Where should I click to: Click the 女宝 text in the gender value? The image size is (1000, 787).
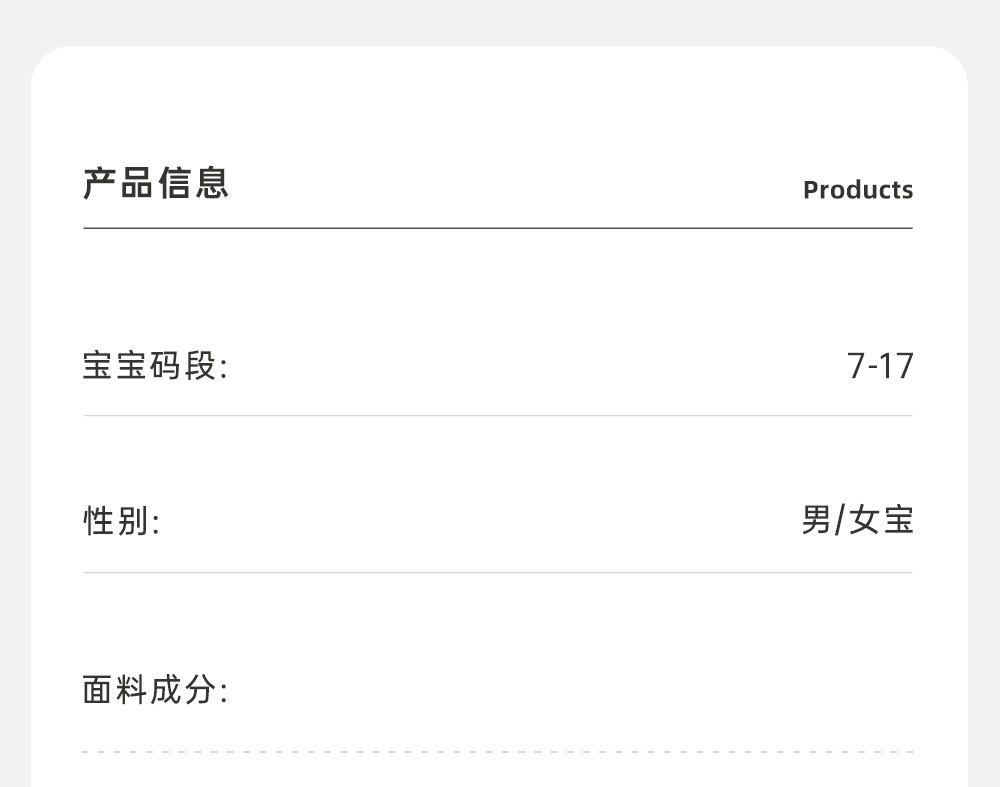point(882,520)
